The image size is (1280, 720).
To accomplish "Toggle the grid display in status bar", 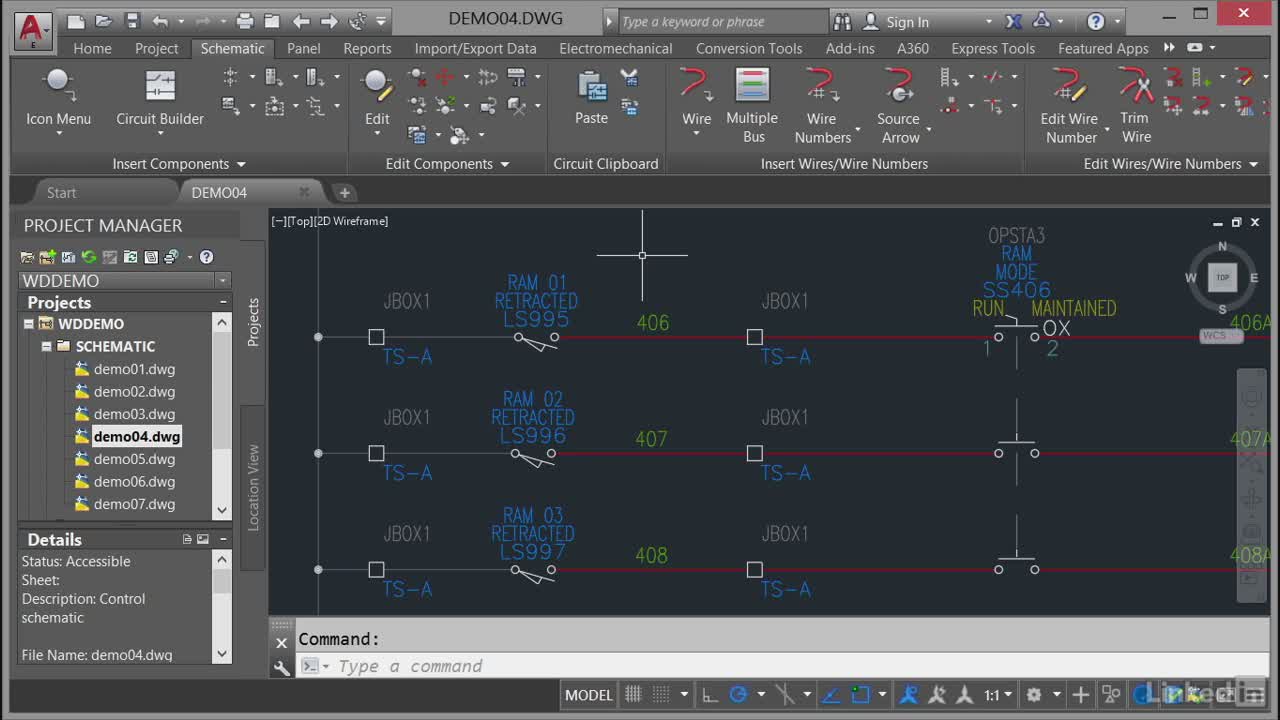I will pos(633,694).
